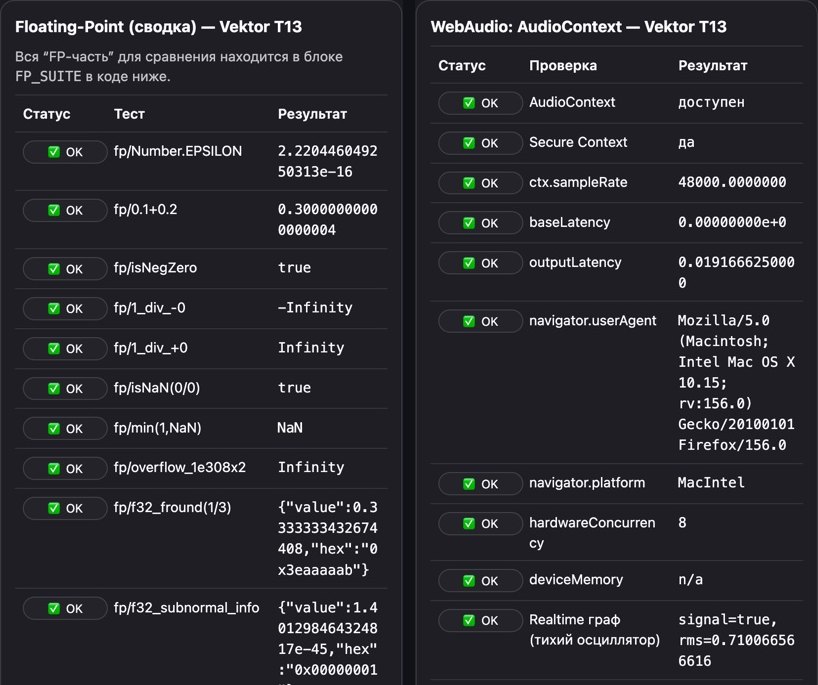
Task: Click the OK checkmark badge for navigator.userAgent
Action: click(x=480, y=321)
